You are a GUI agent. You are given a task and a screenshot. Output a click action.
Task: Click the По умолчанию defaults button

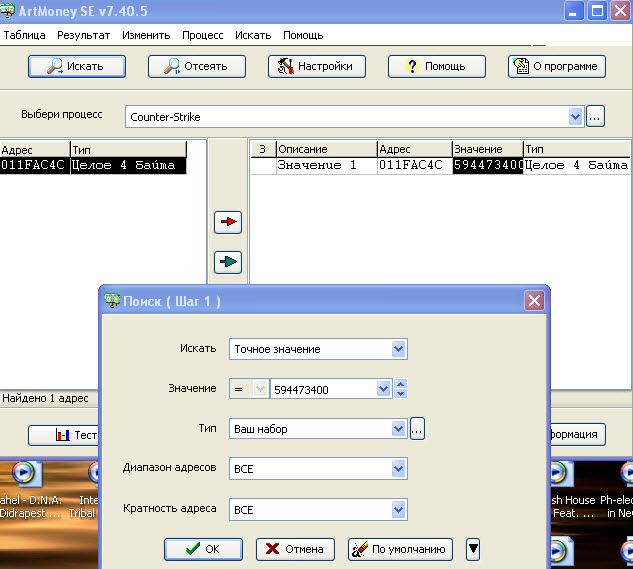400,549
